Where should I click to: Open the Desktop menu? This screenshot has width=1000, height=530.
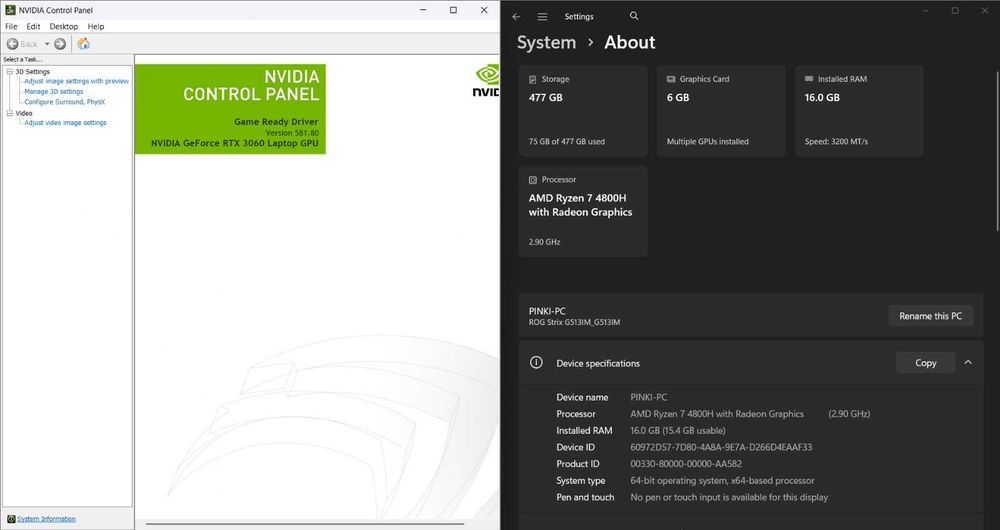click(64, 26)
